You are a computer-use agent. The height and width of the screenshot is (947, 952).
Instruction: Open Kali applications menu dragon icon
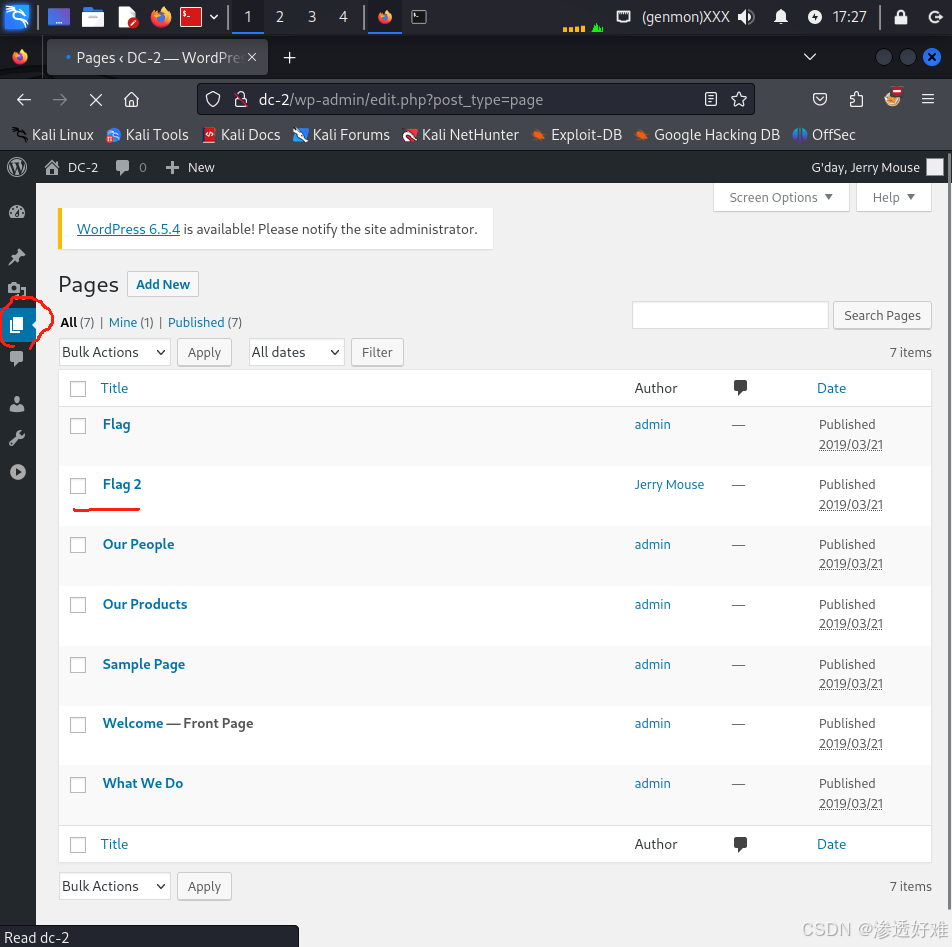click(17, 16)
